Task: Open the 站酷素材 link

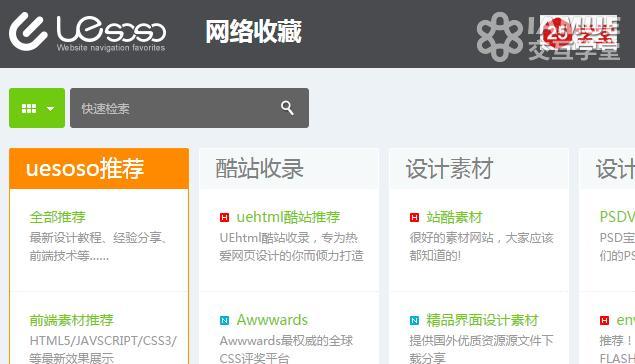Action: (454, 217)
